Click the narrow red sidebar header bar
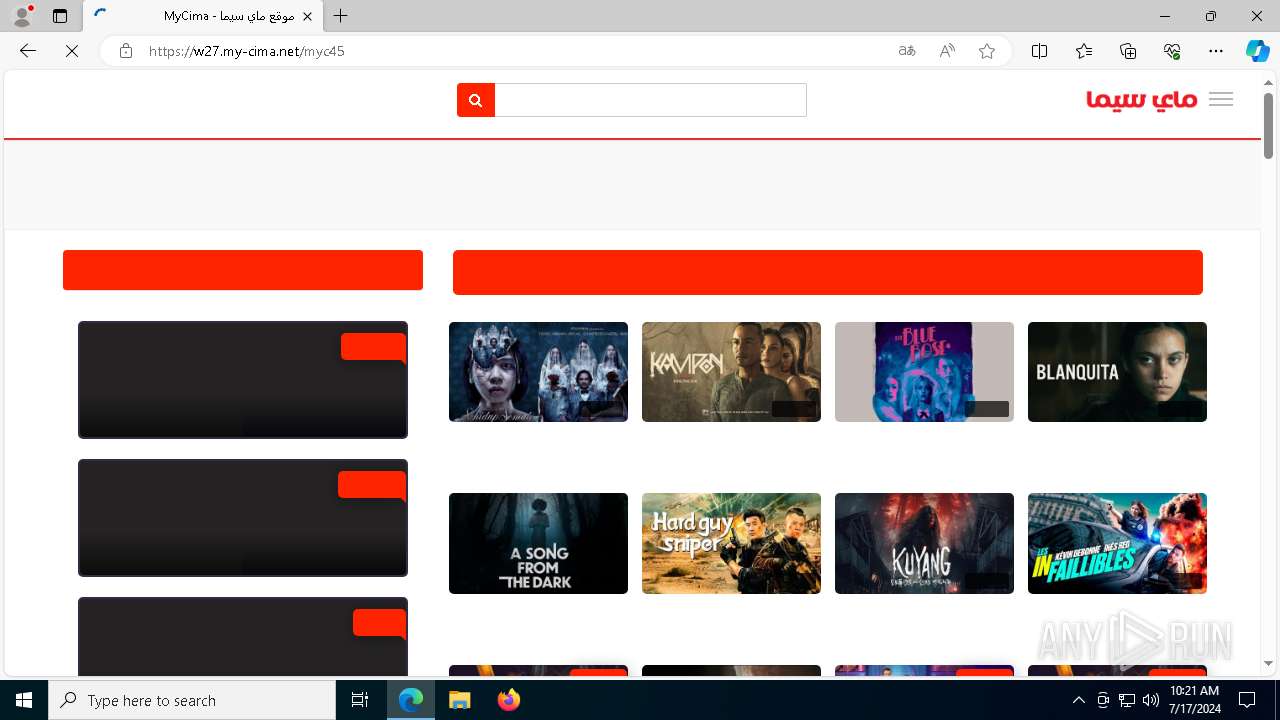This screenshot has width=1280, height=720. pyautogui.click(x=243, y=270)
